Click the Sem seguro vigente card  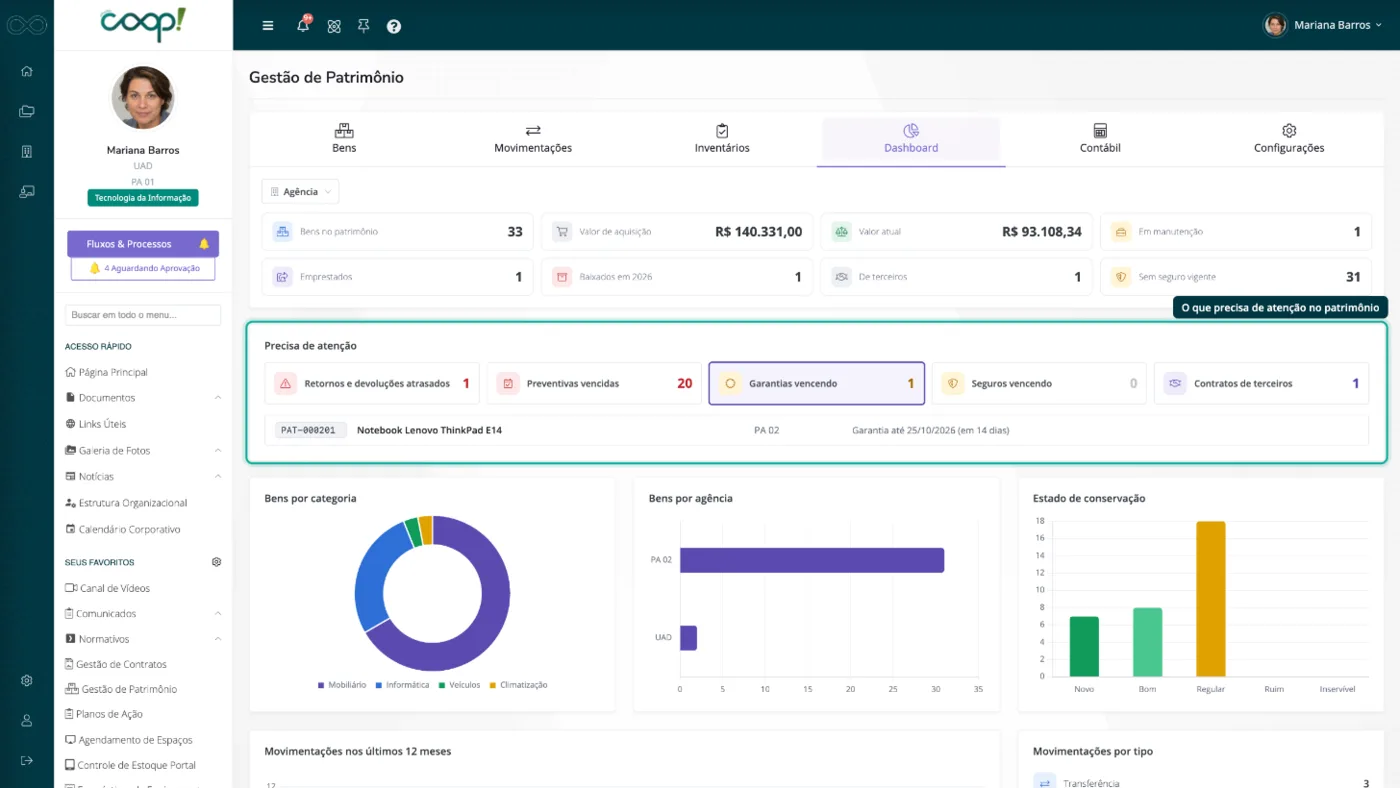(1236, 277)
